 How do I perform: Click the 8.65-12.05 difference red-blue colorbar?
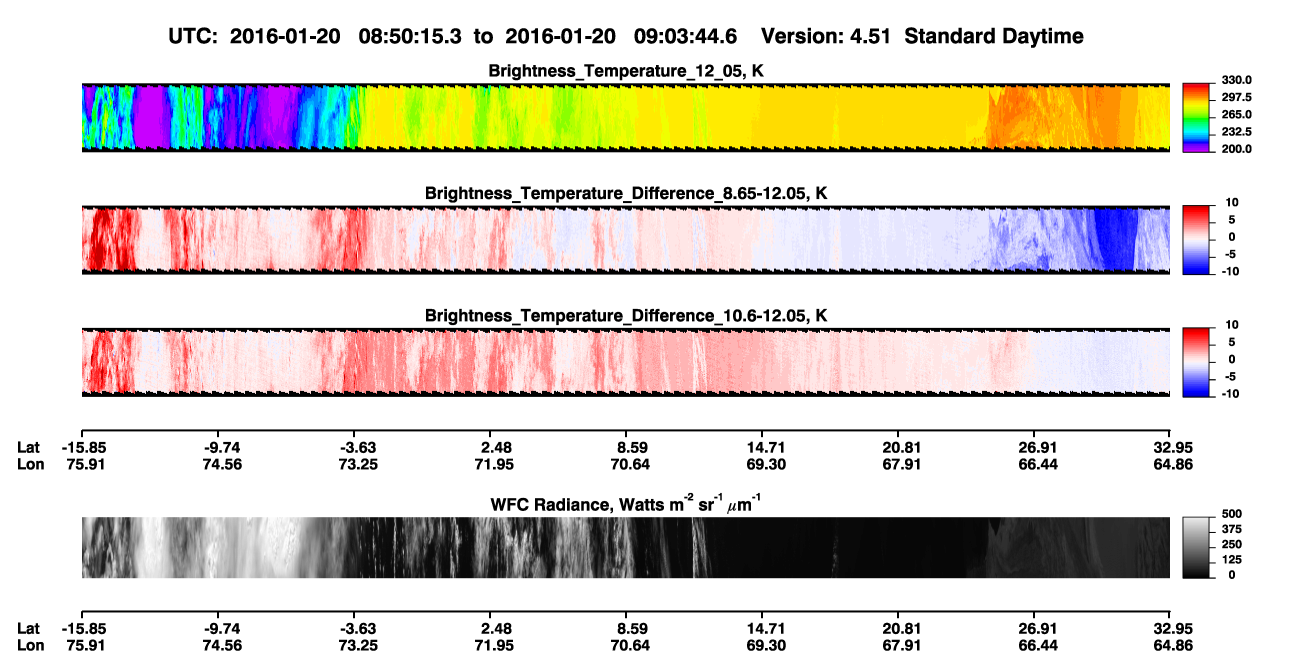tap(1197, 238)
